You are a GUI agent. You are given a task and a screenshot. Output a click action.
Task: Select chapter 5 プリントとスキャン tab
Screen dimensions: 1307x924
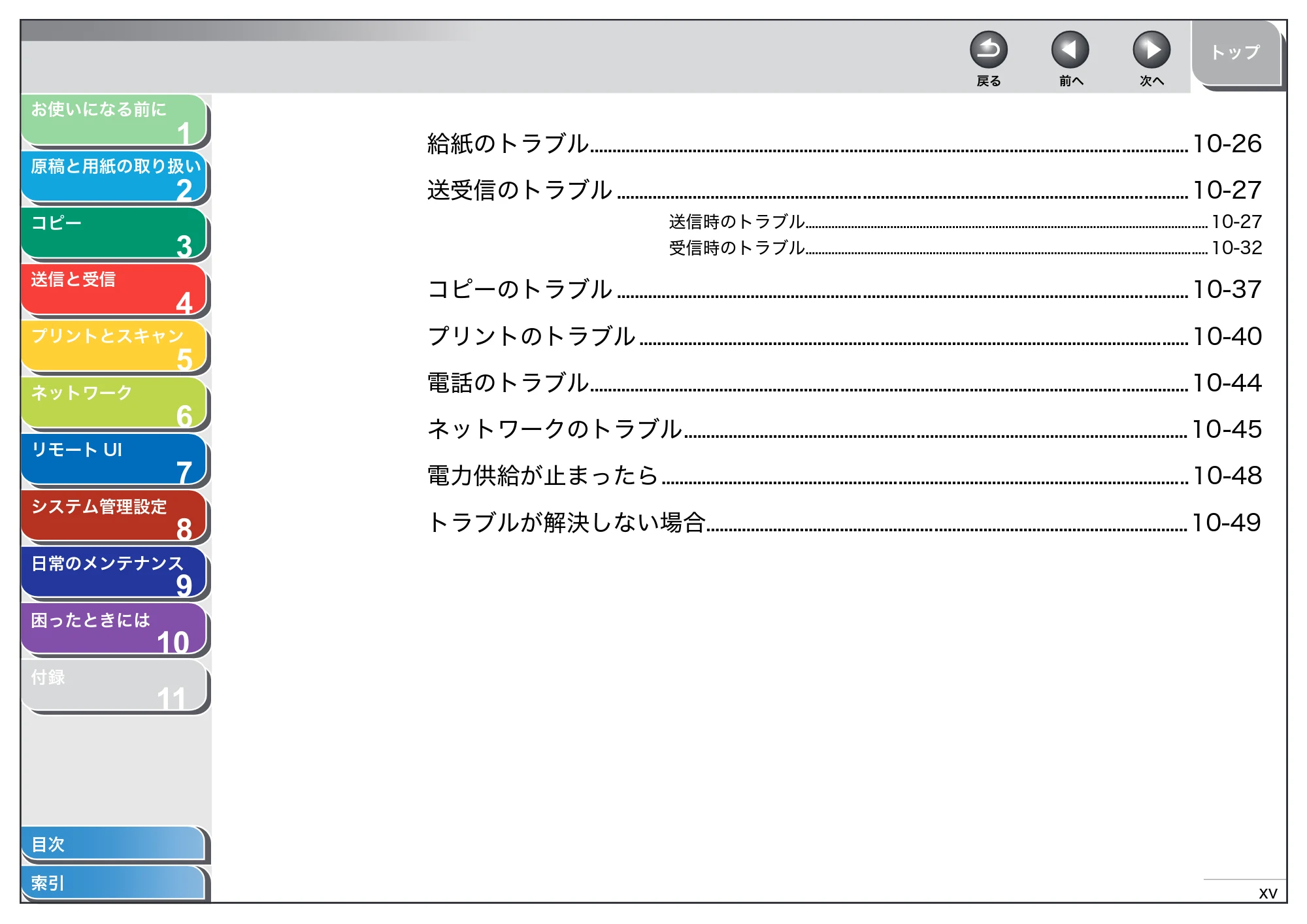coord(114,346)
